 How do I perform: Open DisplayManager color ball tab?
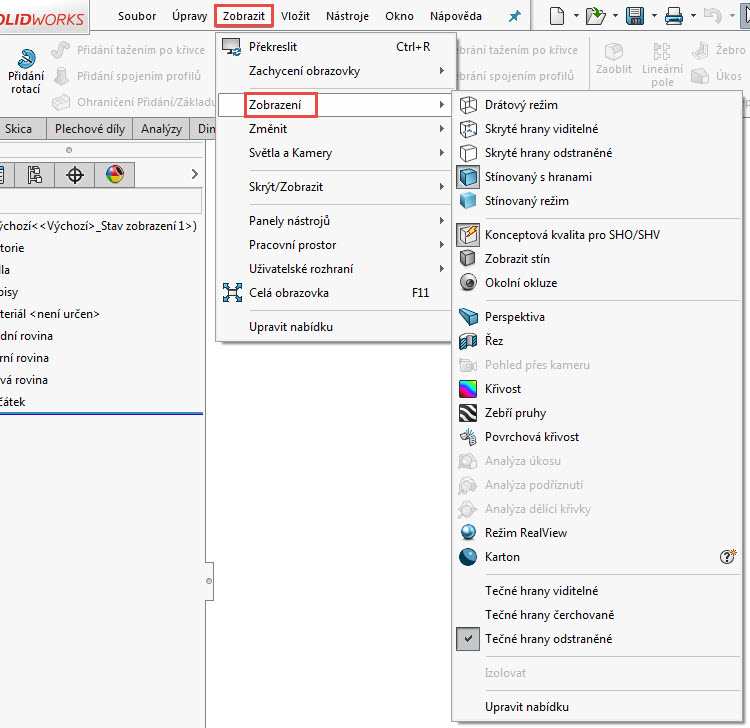pyautogui.click(x=115, y=175)
